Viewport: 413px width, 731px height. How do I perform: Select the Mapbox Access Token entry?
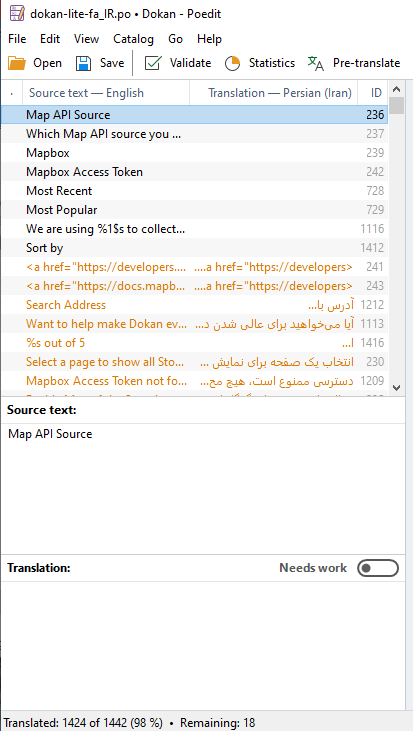click(194, 172)
